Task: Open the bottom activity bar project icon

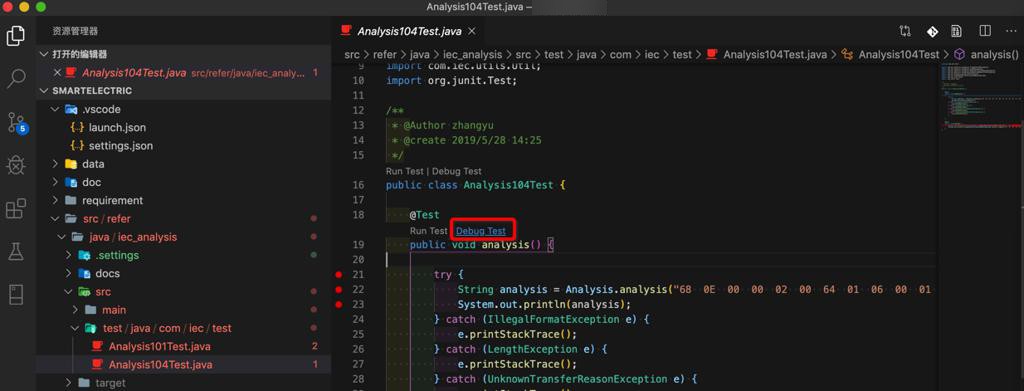Action: tap(16, 294)
